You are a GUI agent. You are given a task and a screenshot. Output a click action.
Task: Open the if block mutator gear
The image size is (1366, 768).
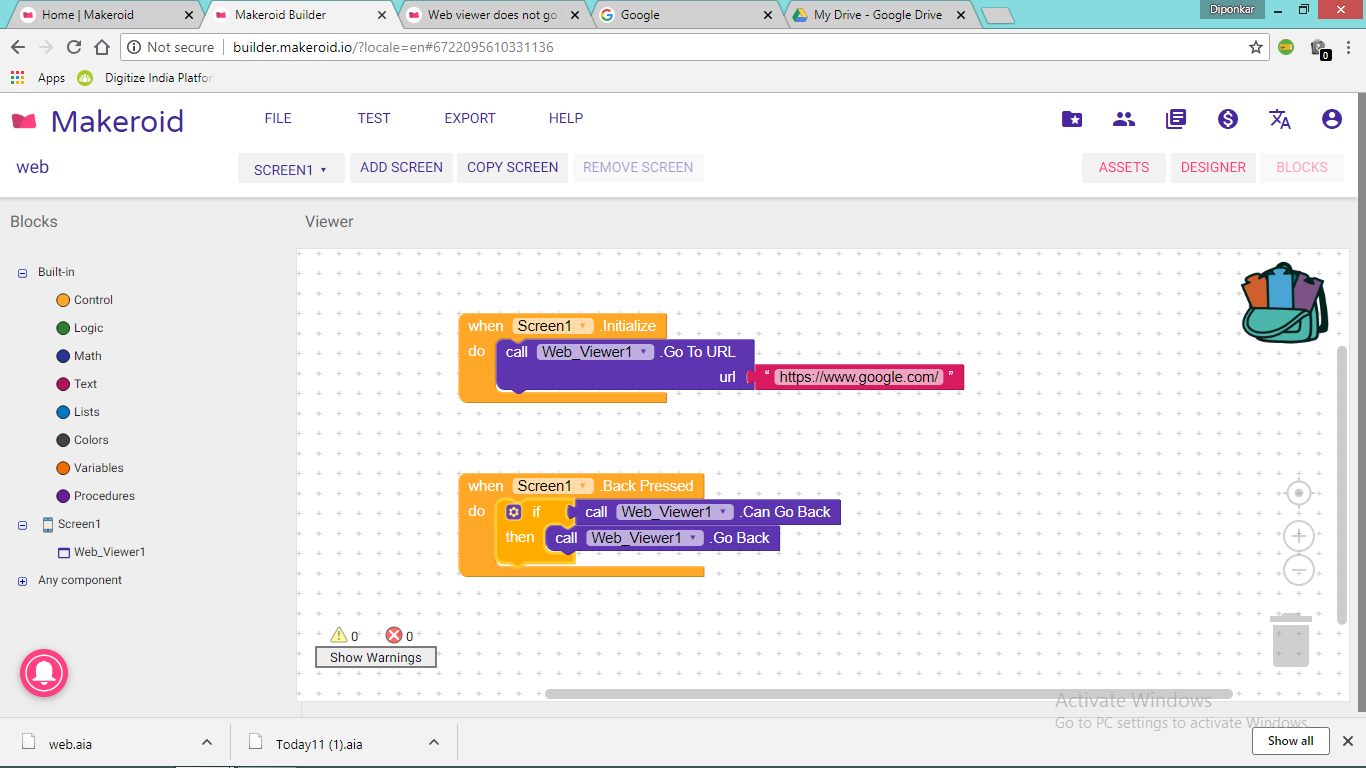click(x=514, y=512)
